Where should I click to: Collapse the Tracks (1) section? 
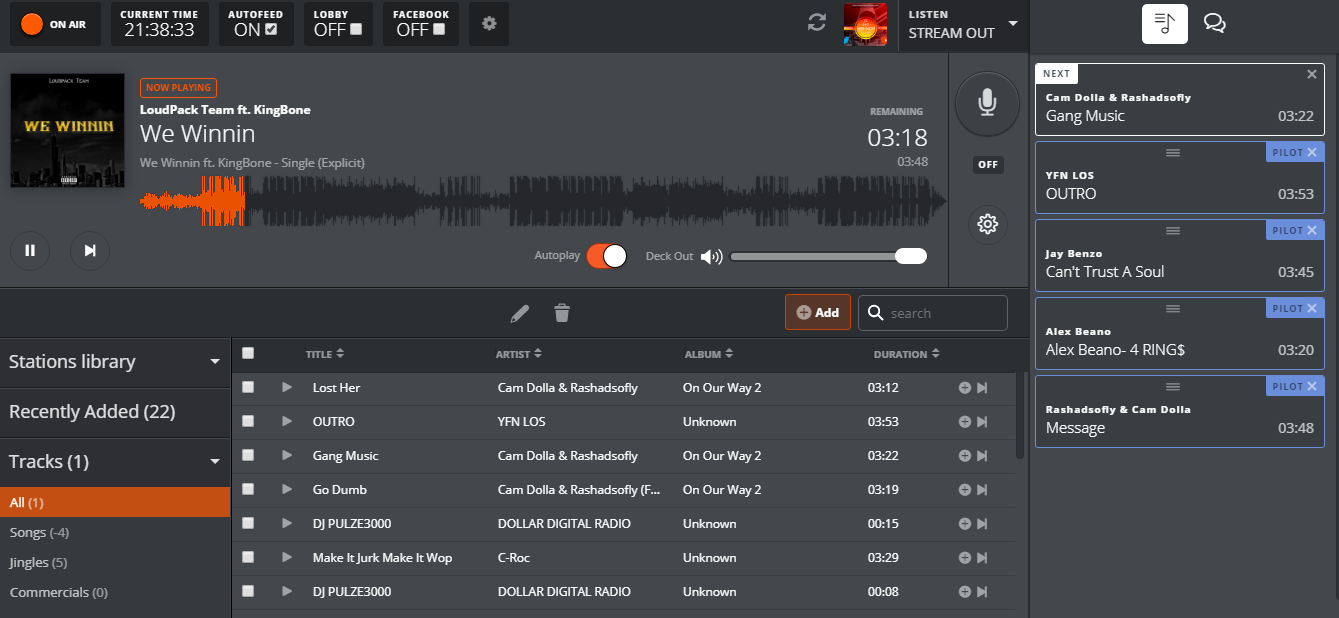115,462
